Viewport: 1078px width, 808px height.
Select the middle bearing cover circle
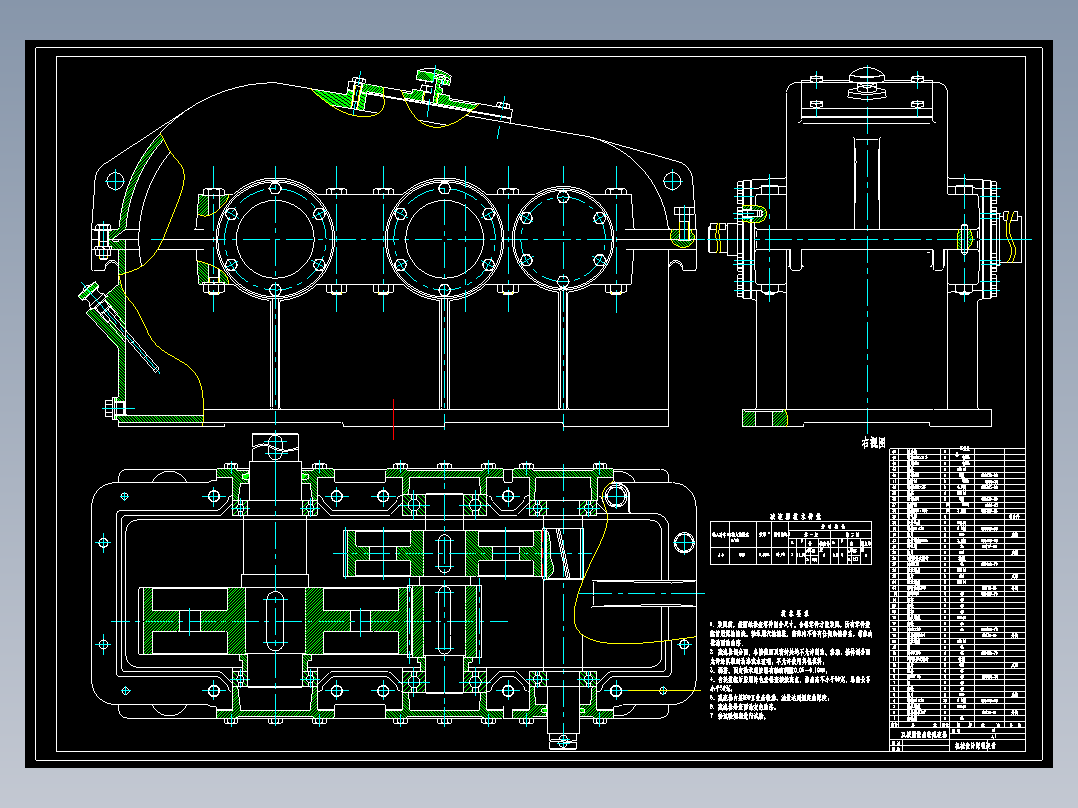444,239
